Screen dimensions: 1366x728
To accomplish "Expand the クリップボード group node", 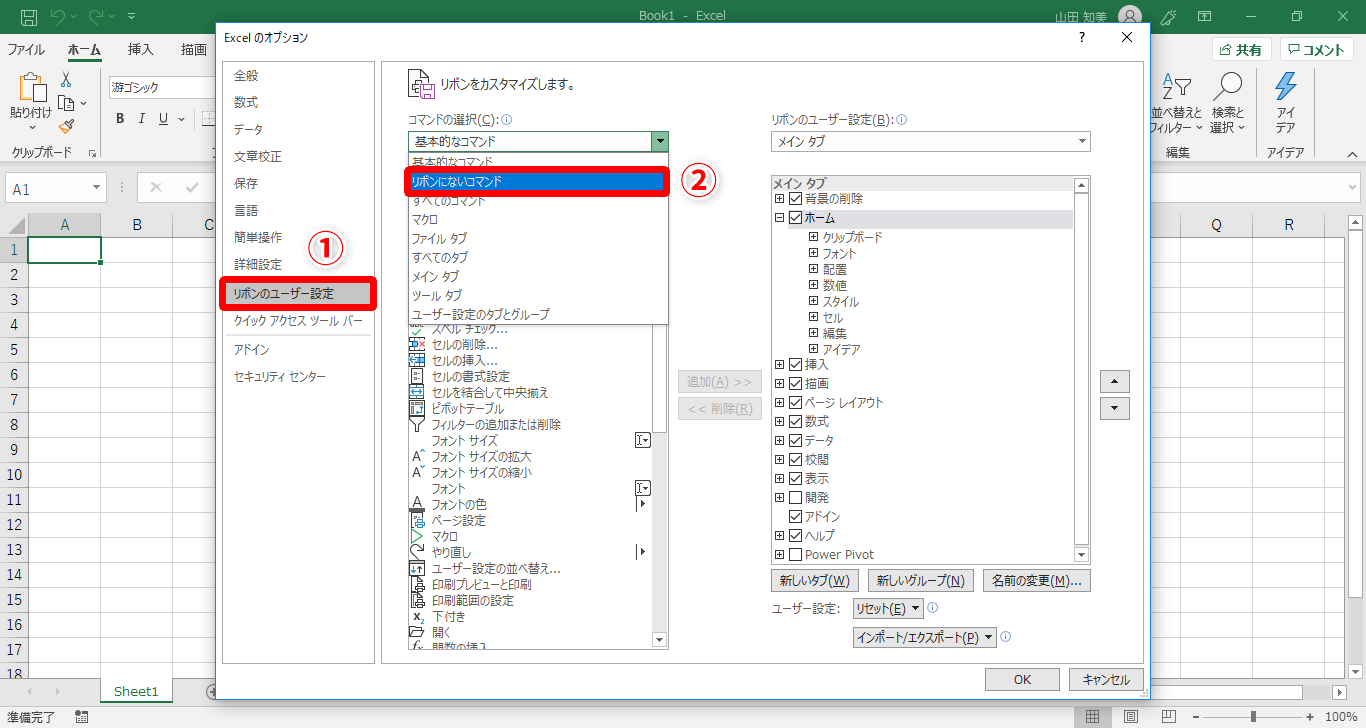I will 814,238.
